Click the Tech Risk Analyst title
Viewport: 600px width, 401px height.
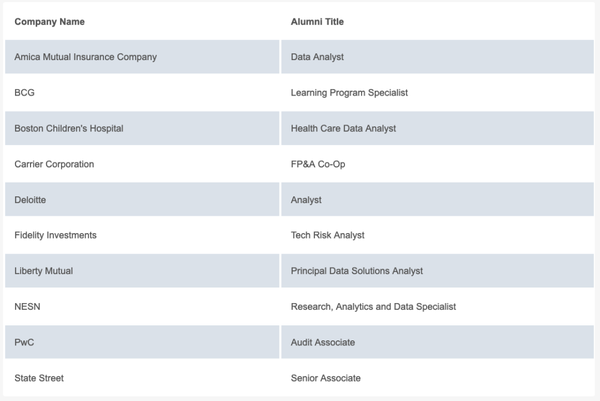328,235
